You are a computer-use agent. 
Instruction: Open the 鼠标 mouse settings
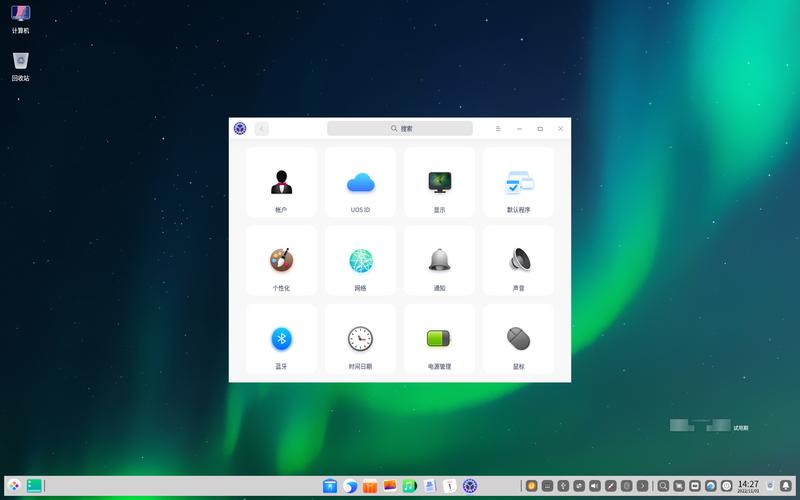click(x=518, y=339)
